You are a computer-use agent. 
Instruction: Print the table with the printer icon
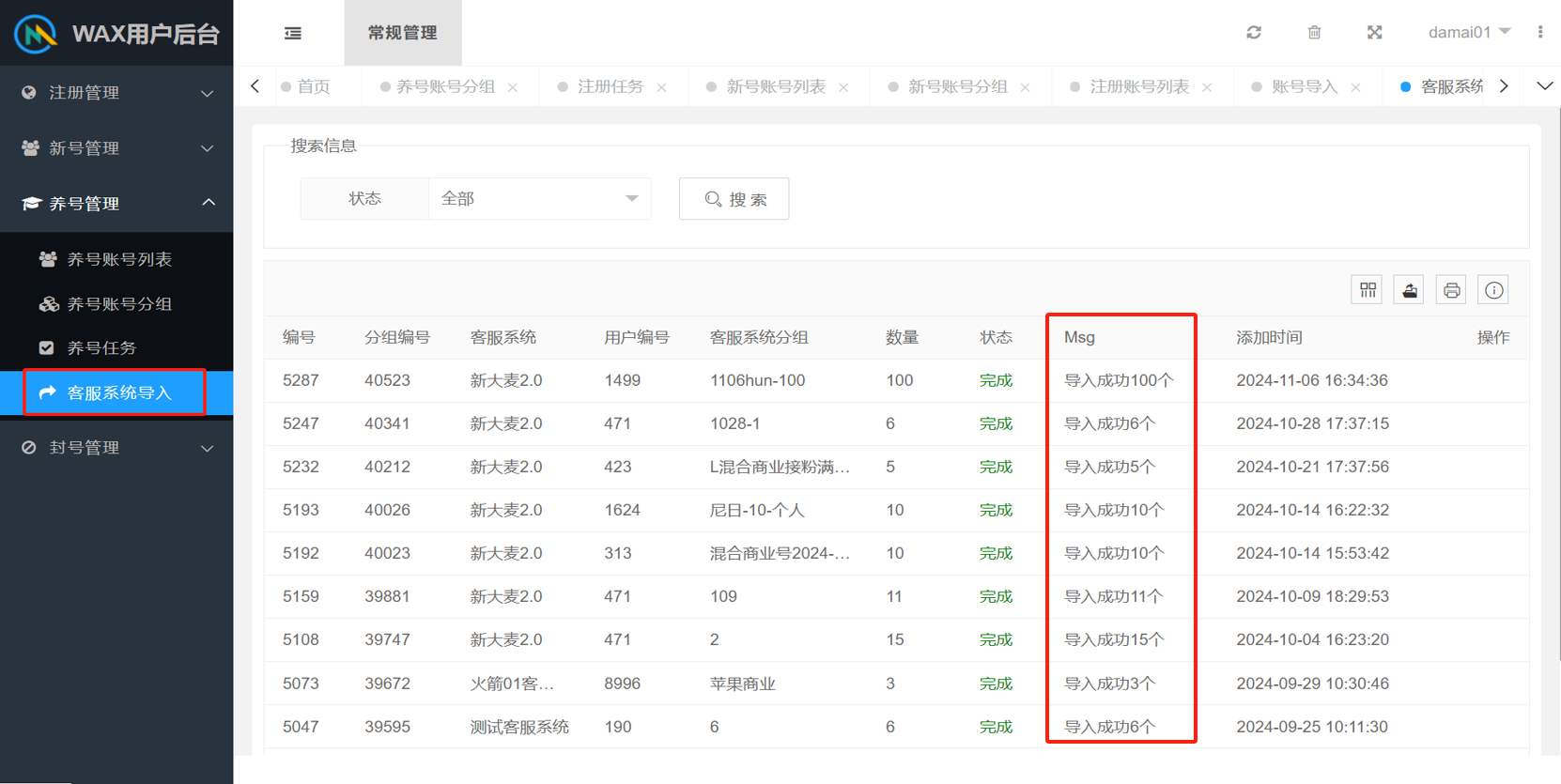point(1452,290)
